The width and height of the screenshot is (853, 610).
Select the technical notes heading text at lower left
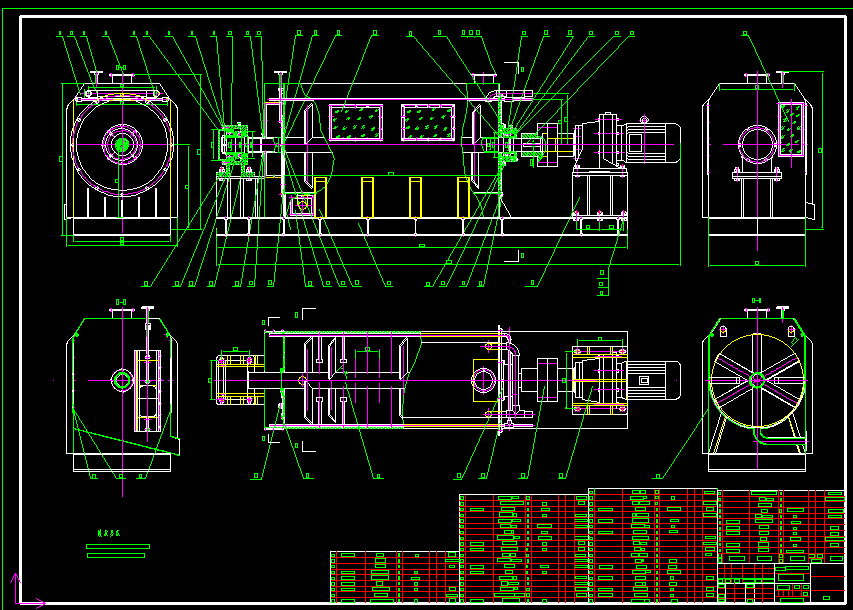click(x=109, y=533)
